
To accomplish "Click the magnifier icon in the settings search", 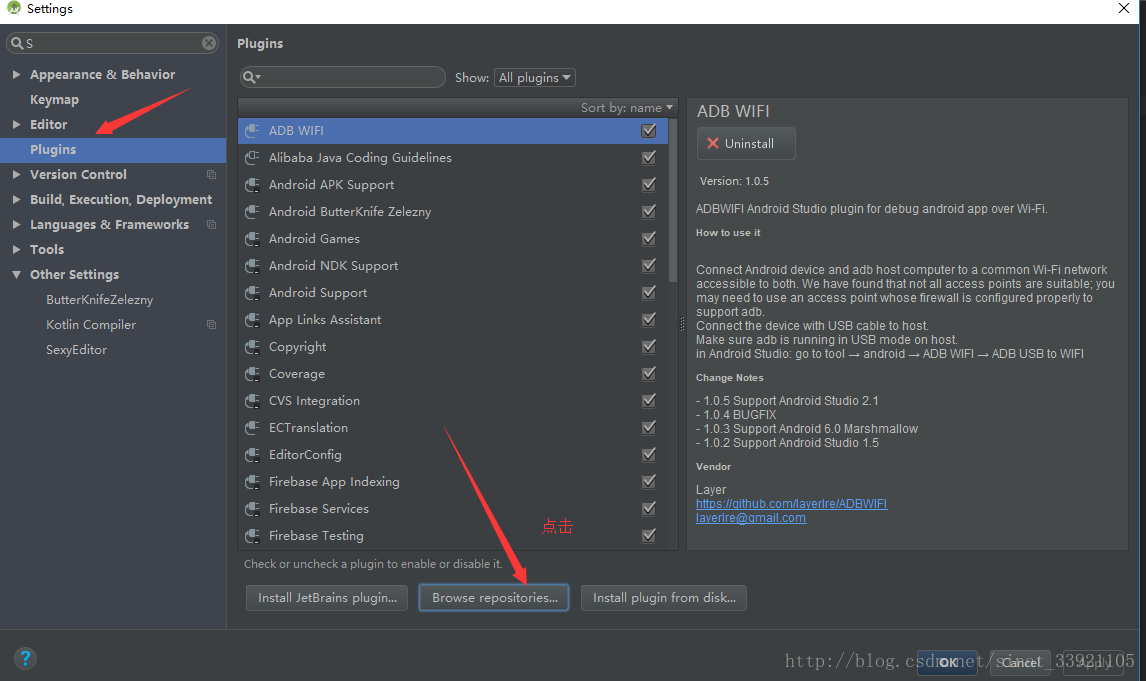I will click(16, 43).
